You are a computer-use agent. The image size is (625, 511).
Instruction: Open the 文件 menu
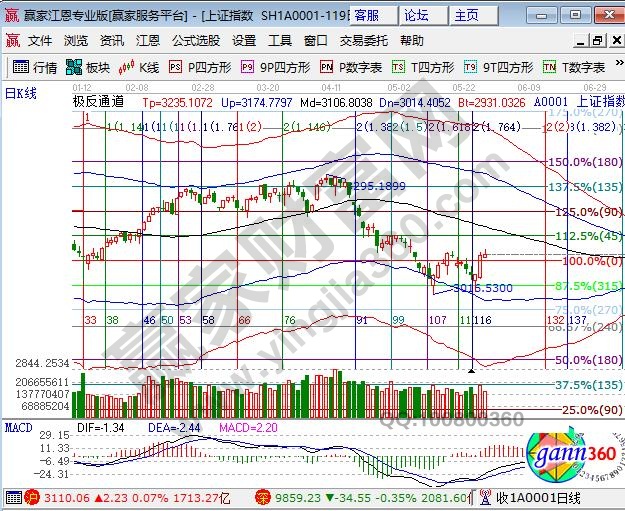point(39,41)
